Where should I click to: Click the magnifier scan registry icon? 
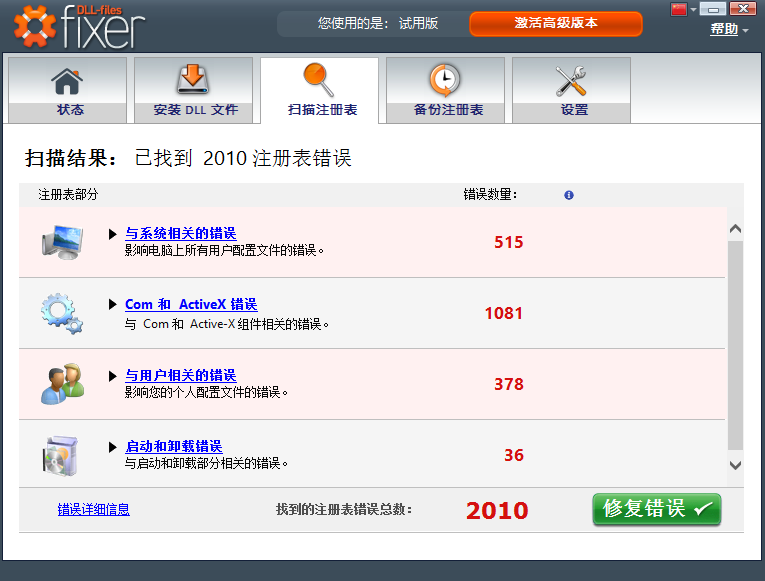click(x=319, y=79)
